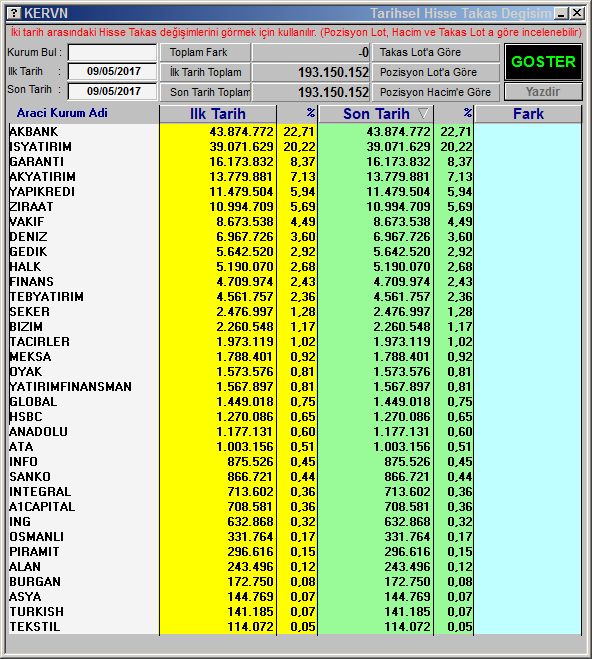
Task: Sort by Ilk Tarih column header
Action: click(x=218, y=114)
